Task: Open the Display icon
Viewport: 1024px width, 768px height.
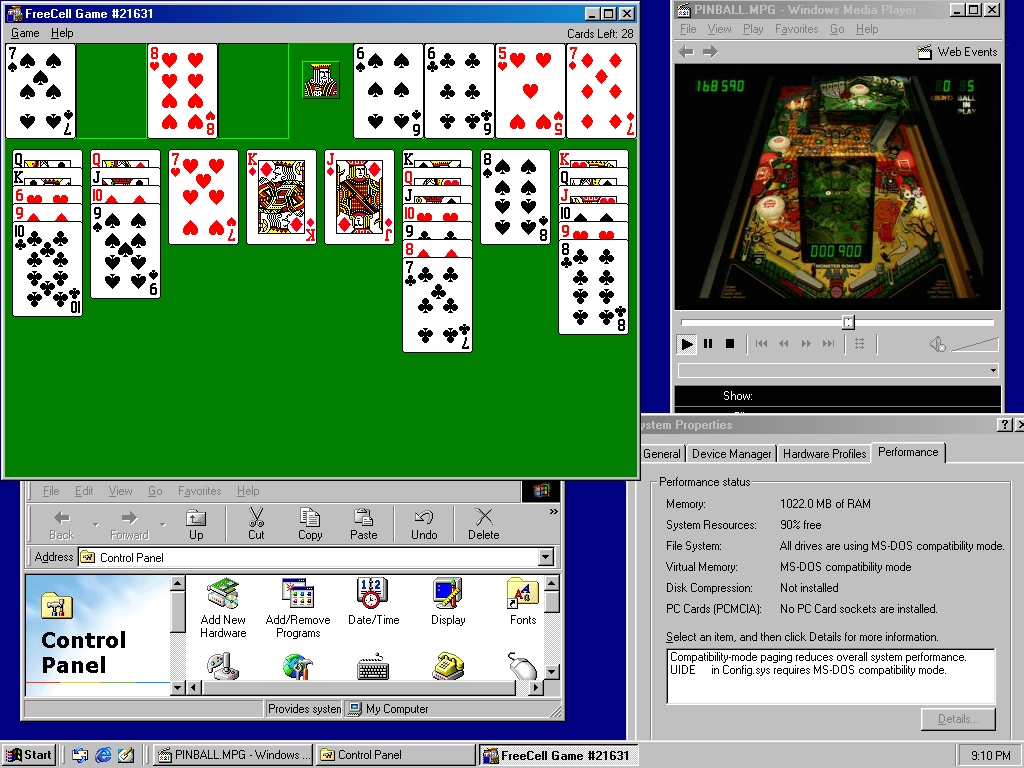Action: [x=448, y=601]
